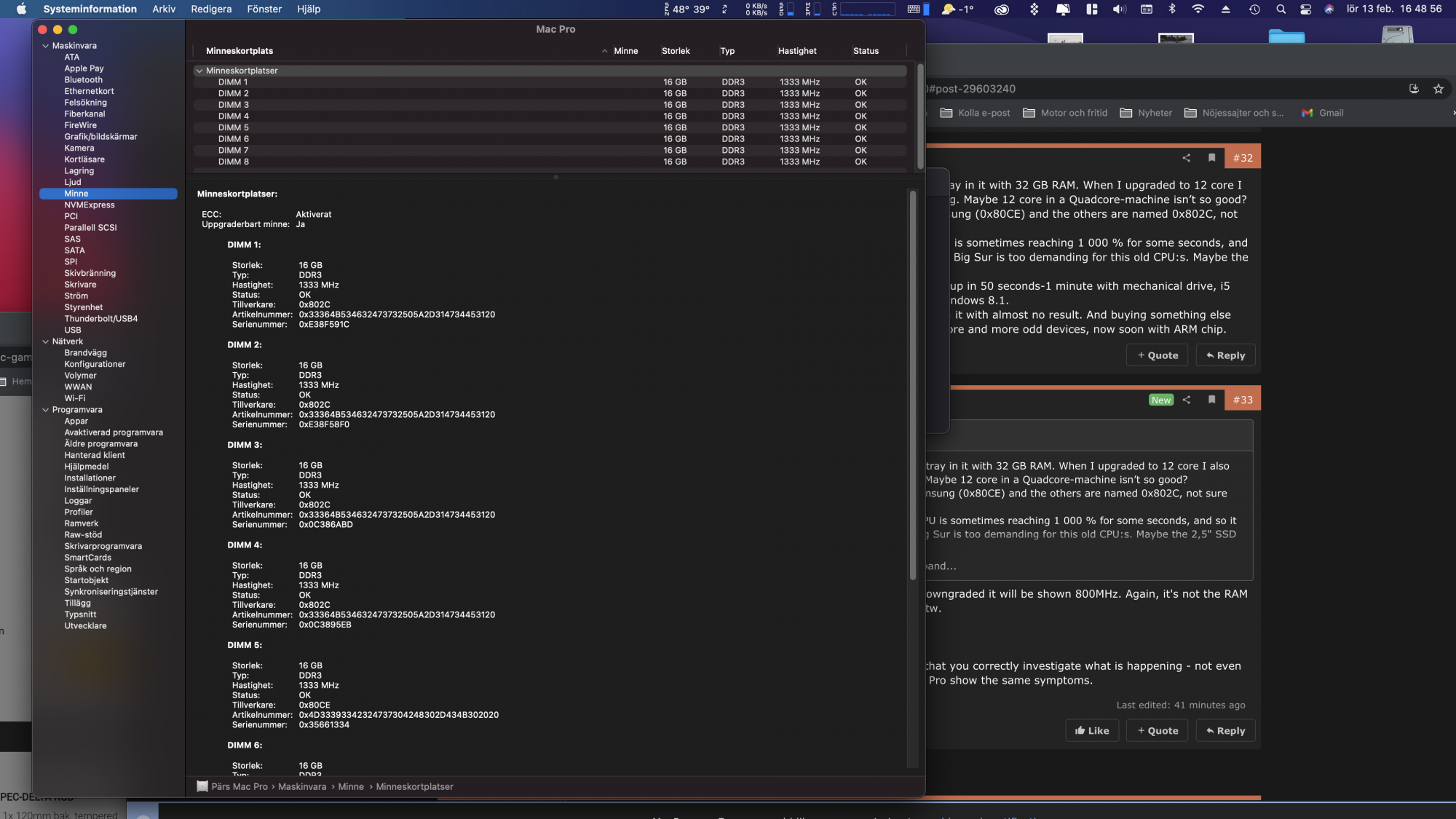Click the volume speaker icon

[x=1119, y=9]
